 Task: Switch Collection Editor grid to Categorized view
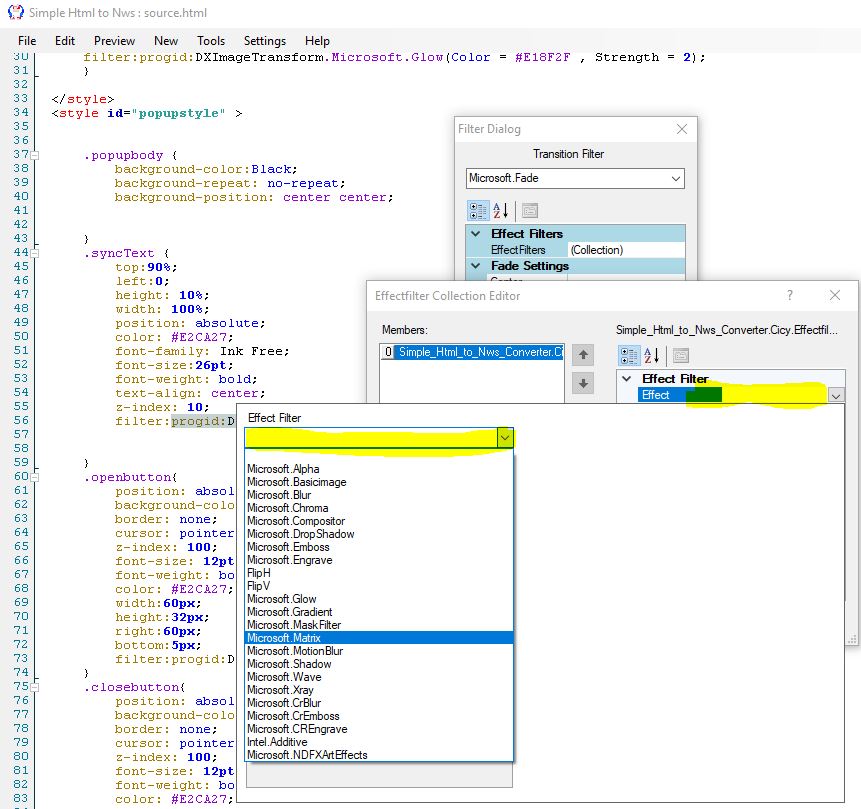tap(629, 355)
